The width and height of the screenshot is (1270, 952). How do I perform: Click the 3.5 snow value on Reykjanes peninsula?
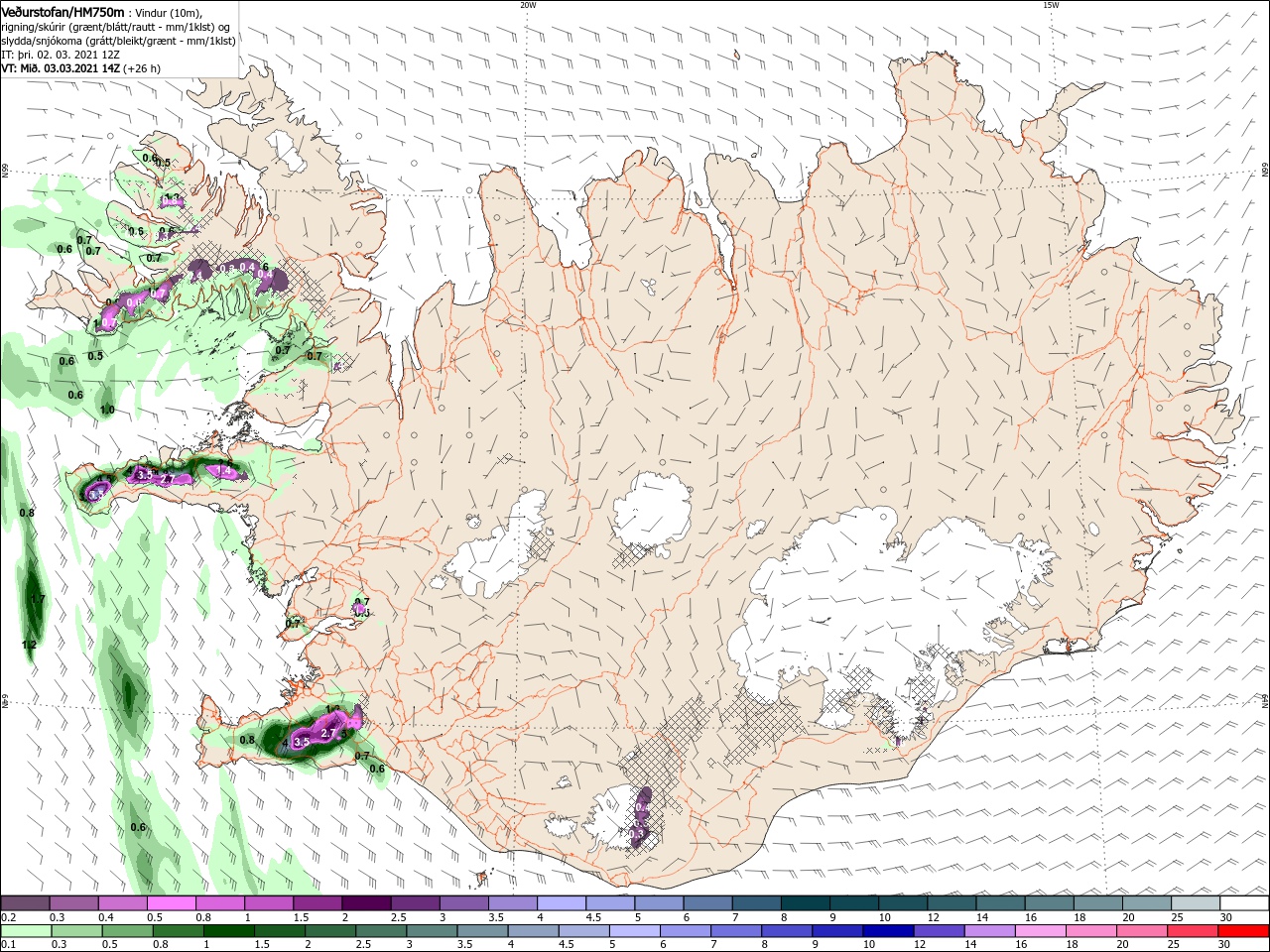pos(303,741)
